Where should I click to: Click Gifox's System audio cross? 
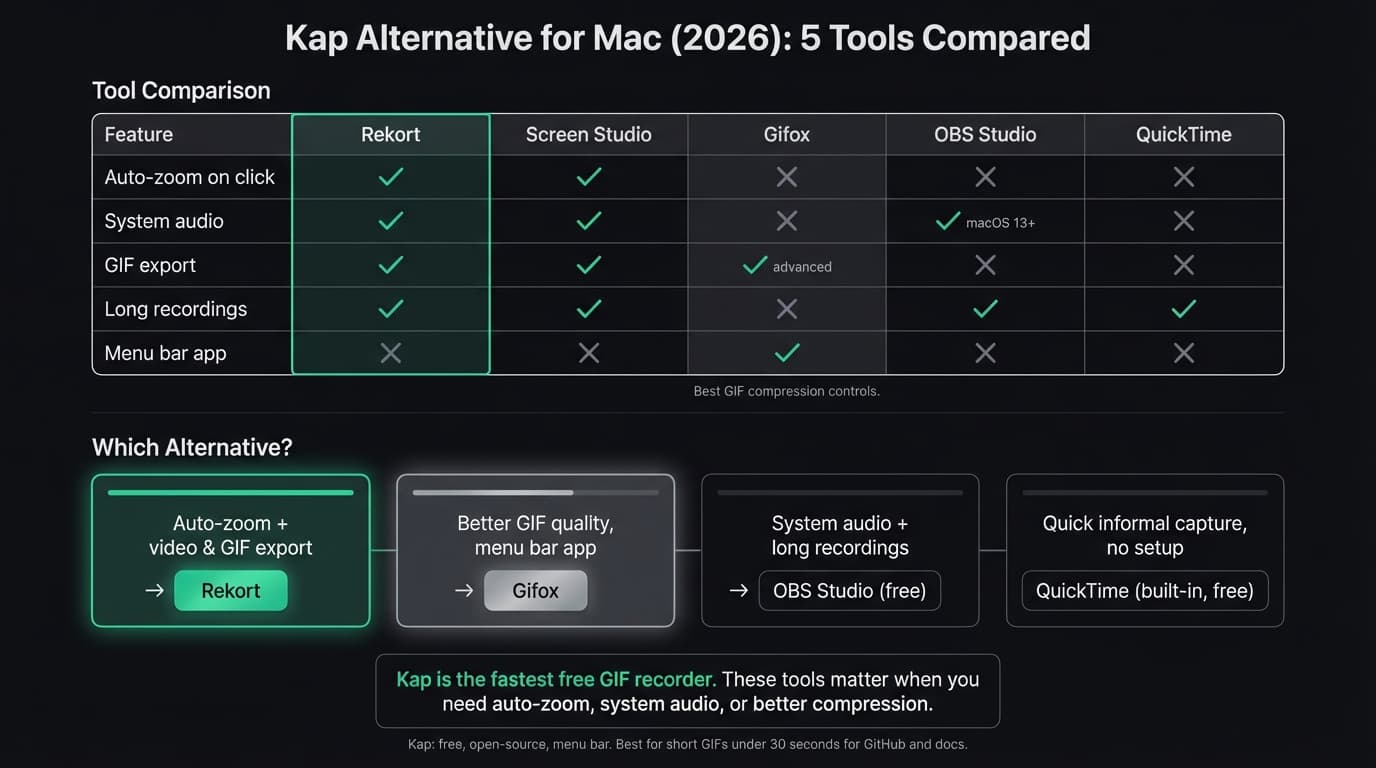(x=787, y=221)
